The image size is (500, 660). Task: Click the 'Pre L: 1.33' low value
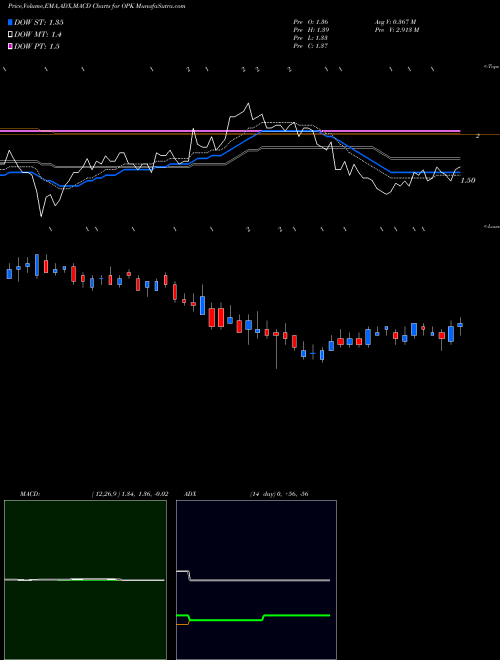point(311,38)
